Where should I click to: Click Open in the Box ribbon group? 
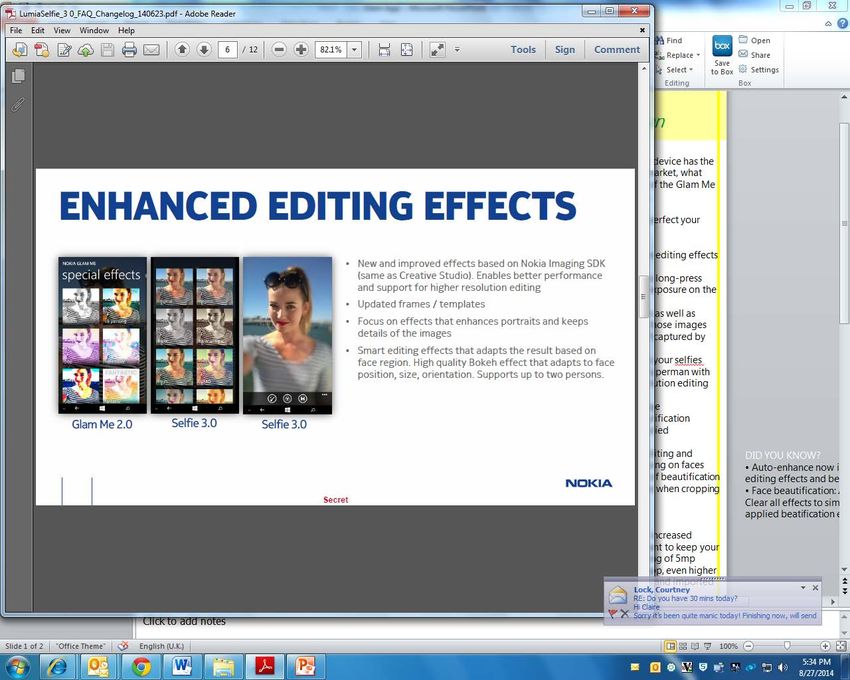754,40
